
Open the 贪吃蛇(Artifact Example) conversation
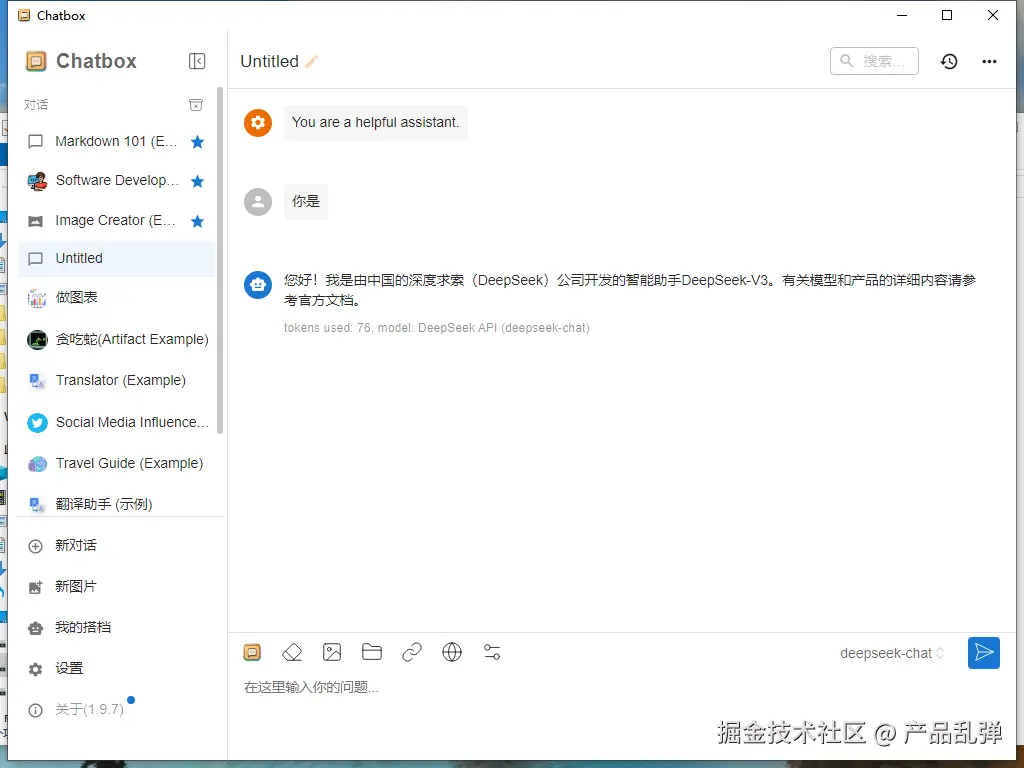(x=116, y=340)
